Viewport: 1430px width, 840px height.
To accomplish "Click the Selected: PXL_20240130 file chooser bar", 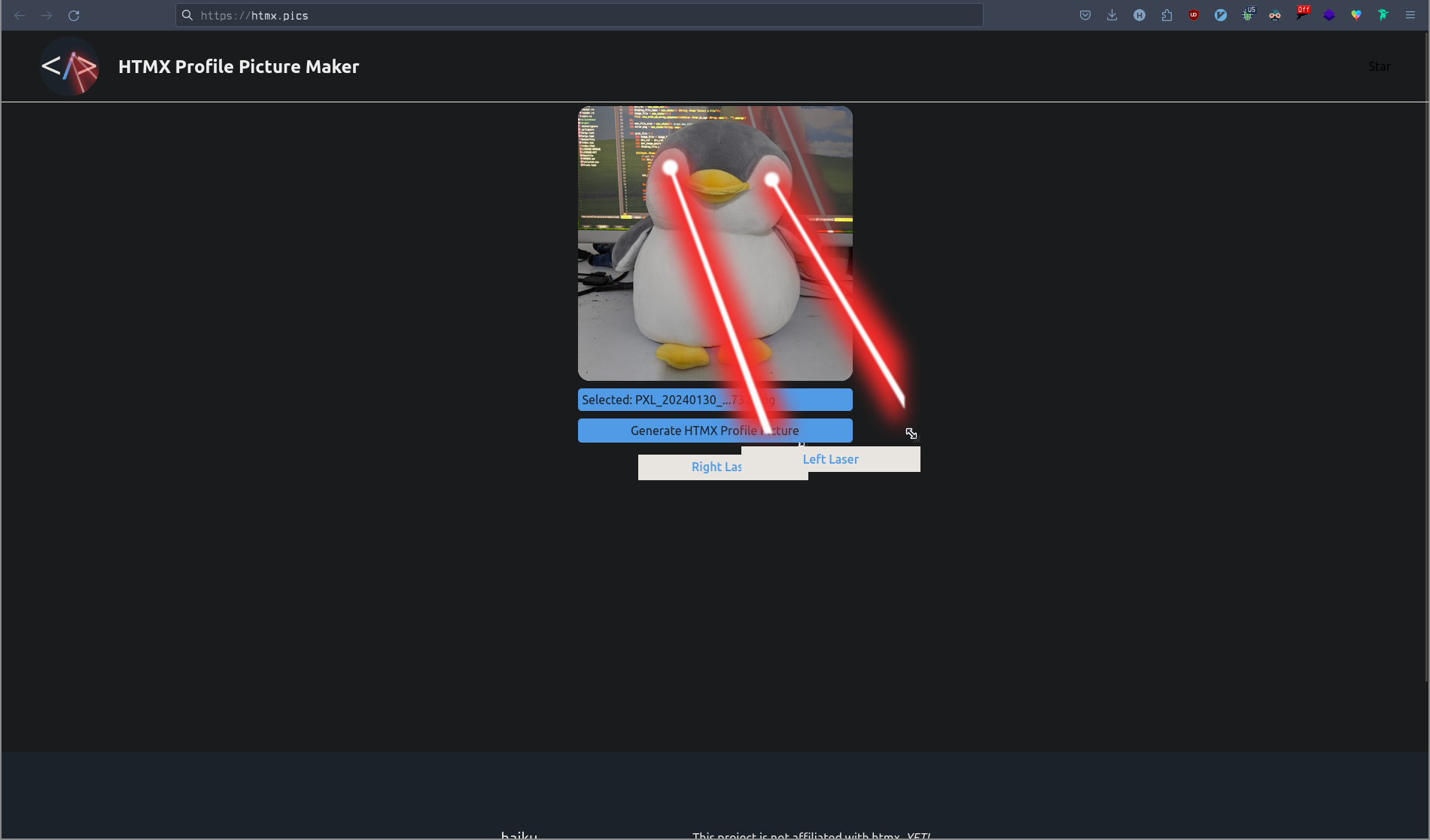I will pyautogui.click(x=715, y=400).
